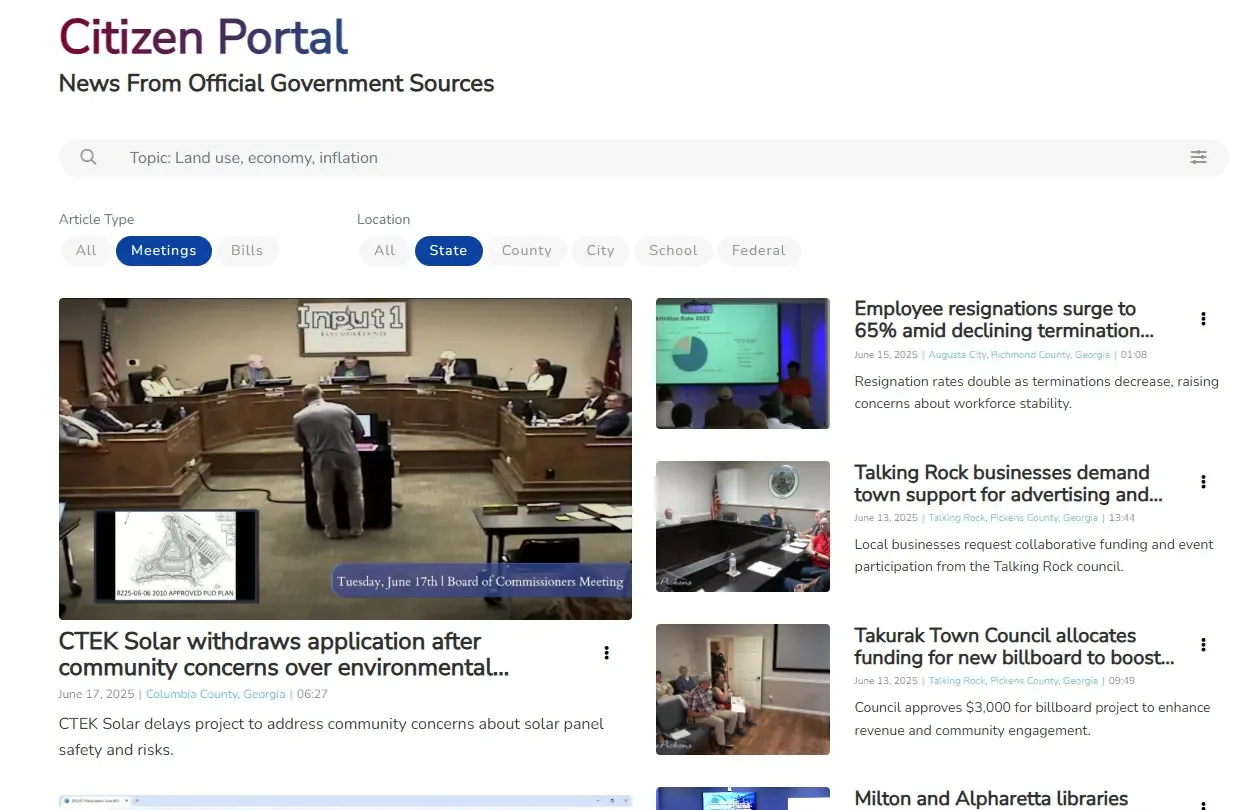1238x810 pixels.
Task: Open the Takurak Town Council thumbnail
Action: pyautogui.click(x=743, y=689)
